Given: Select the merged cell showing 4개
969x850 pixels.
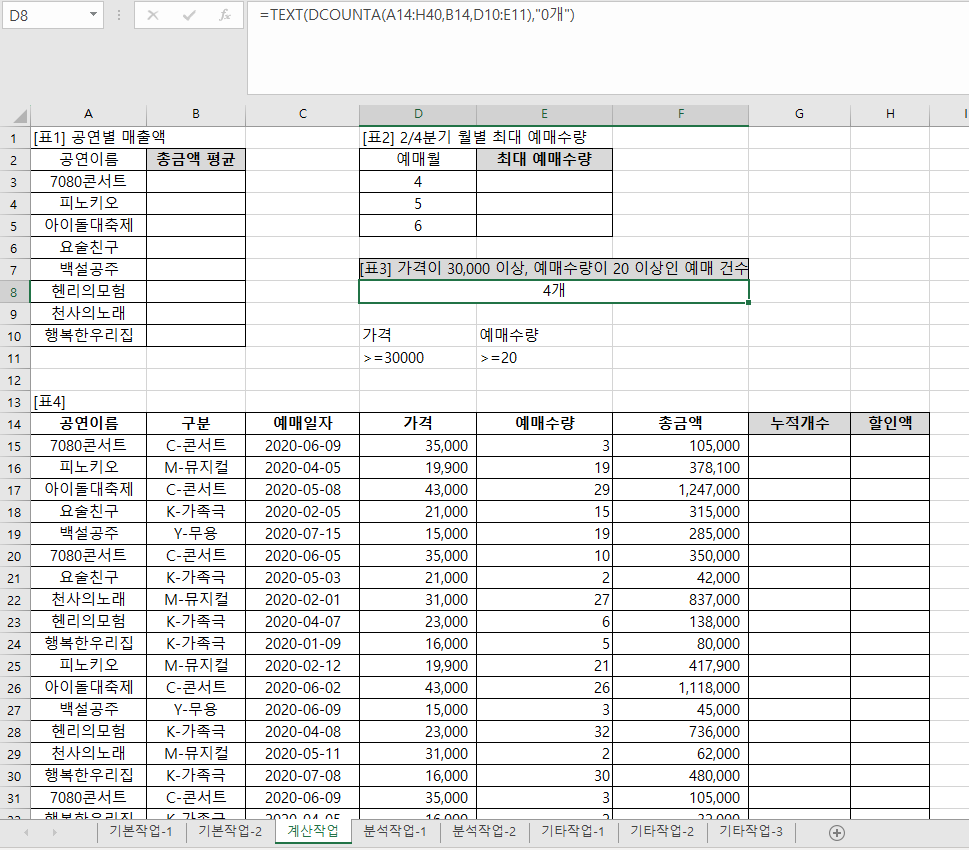Looking at the screenshot, I should [553, 291].
